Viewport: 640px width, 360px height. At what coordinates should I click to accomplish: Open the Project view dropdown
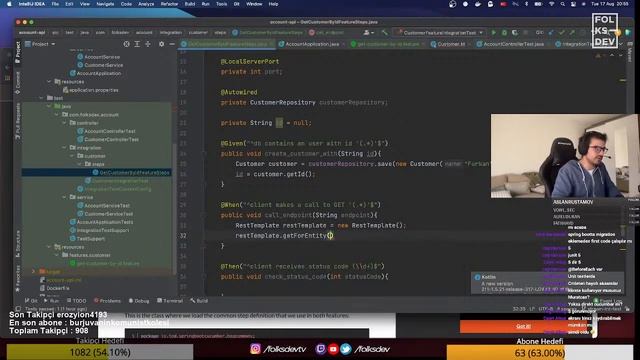pos(40,44)
